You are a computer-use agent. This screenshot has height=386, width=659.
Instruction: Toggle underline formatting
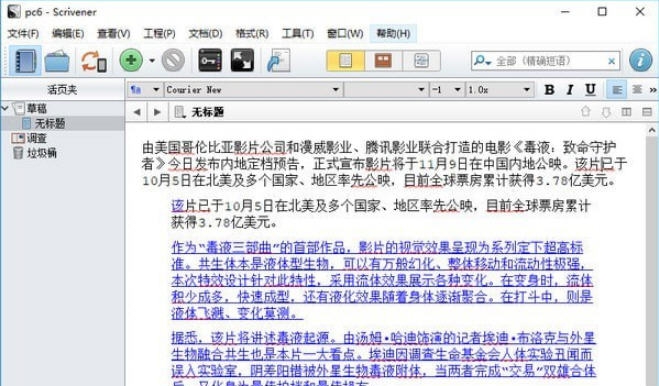pyautogui.click(x=590, y=90)
